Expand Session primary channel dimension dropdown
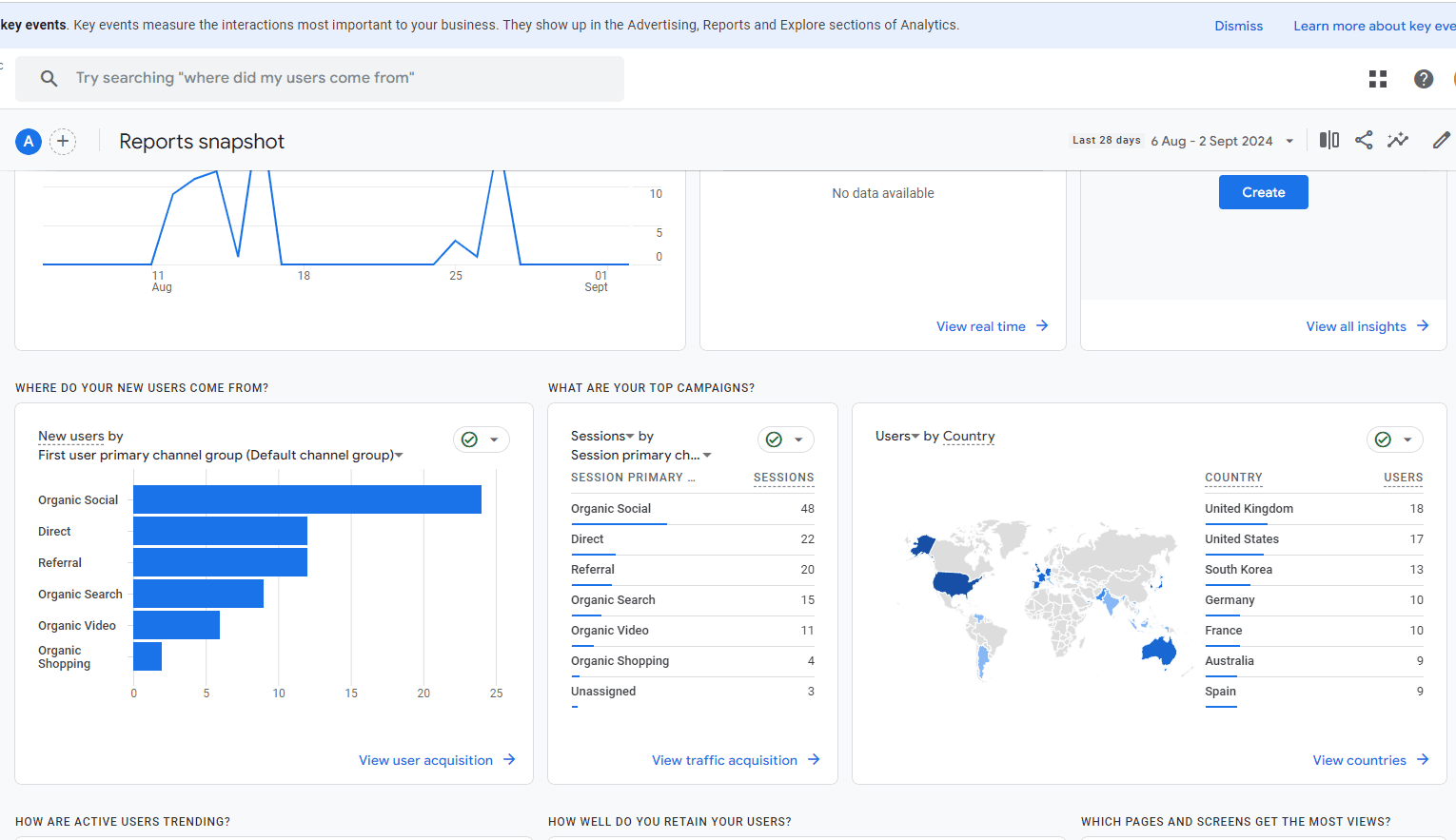This screenshot has width=1456, height=840. click(707, 455)
